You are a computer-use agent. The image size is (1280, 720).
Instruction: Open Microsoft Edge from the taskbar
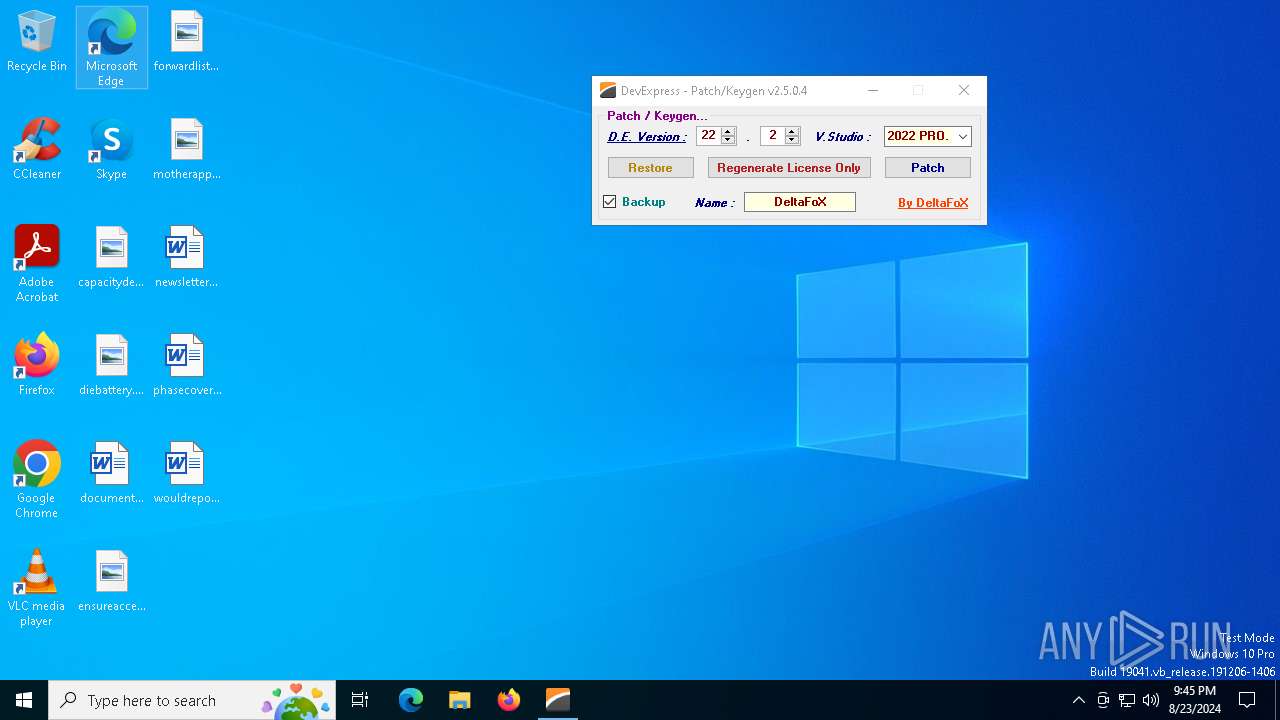(x=411, y=700)
